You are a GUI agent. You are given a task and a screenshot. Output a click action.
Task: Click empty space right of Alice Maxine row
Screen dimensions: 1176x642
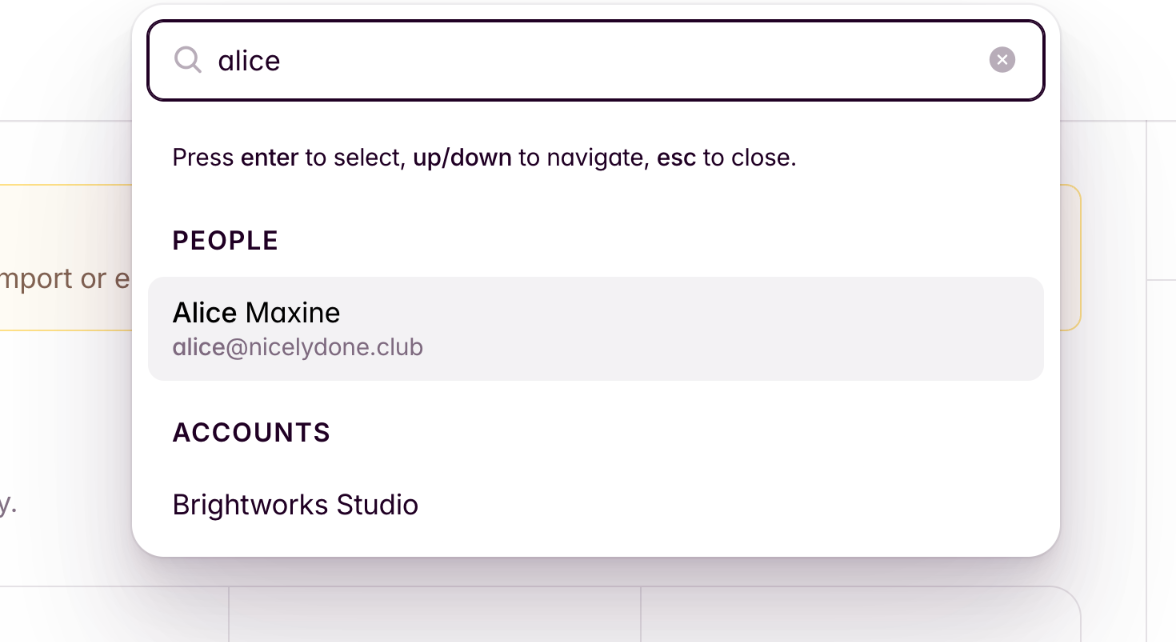(x=800, y=329)
